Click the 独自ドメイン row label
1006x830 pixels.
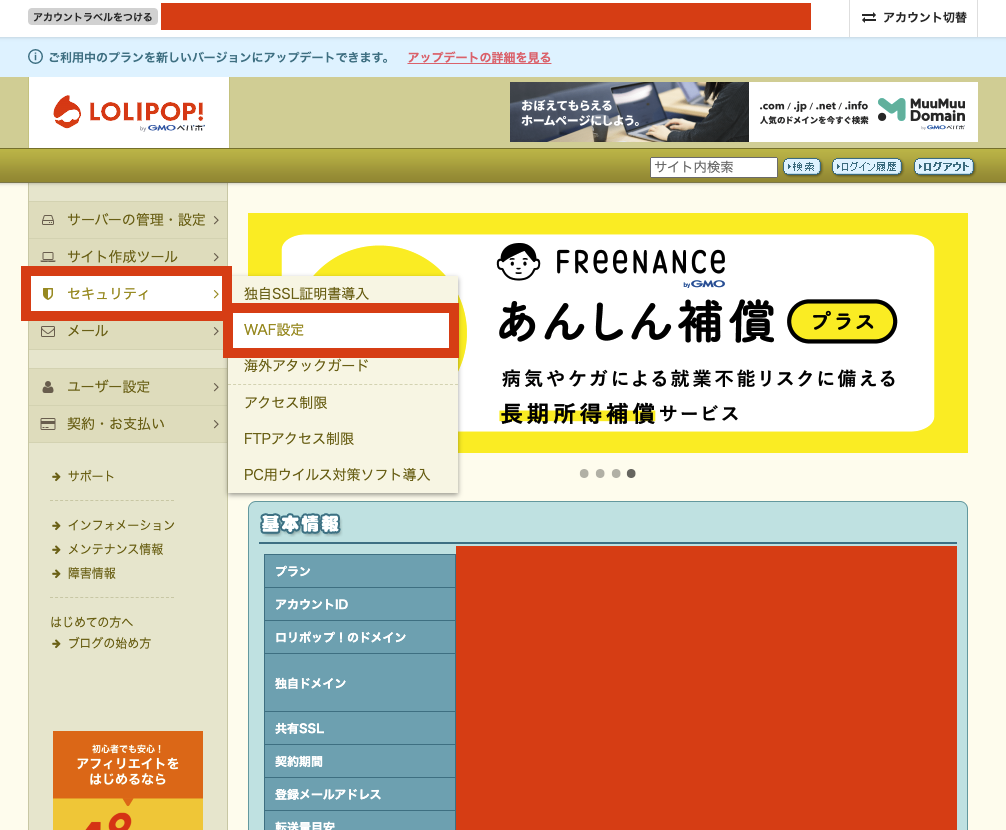(360, 684)
